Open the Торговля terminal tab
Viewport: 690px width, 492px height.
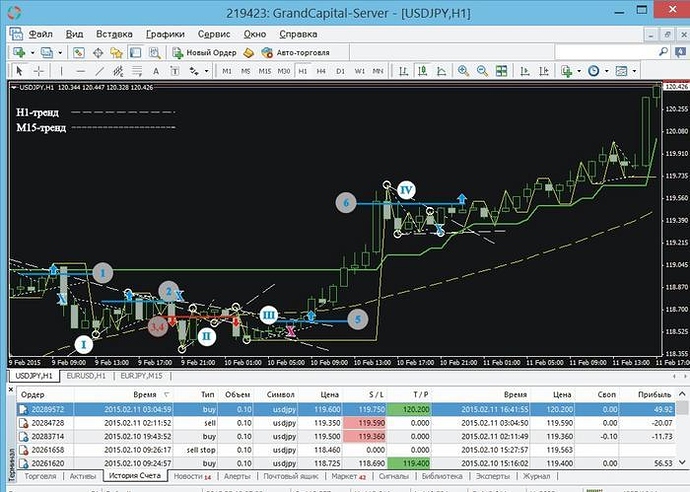pyautogui.click(x=40, y=477)
